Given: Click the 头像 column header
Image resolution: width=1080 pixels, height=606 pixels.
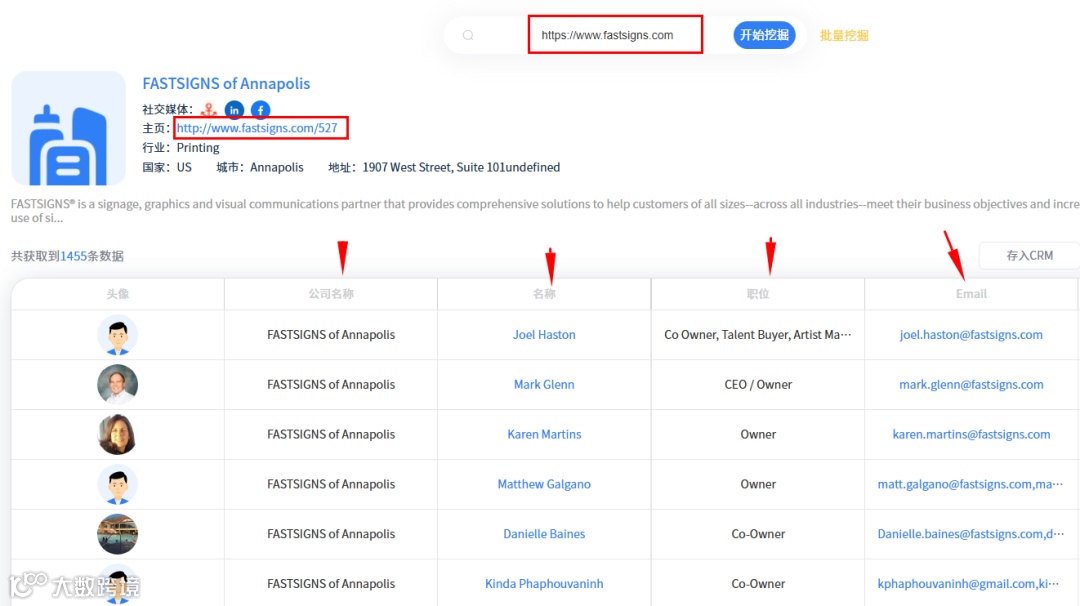Looking at the screenshot, I should point(117,294).
